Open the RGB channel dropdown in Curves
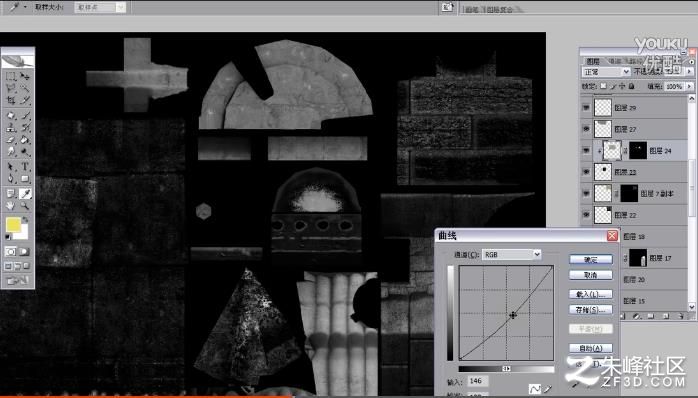The width and height of the screenshot is (698, 398). (512, 254)
